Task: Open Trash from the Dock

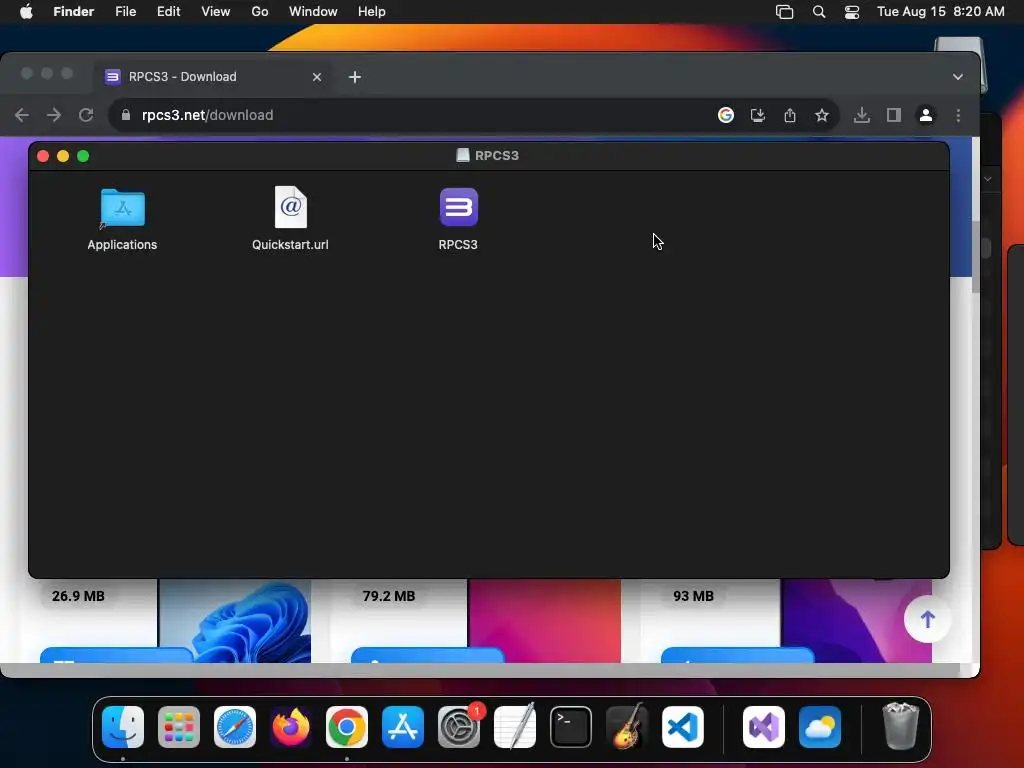Action: coord(901,726)
